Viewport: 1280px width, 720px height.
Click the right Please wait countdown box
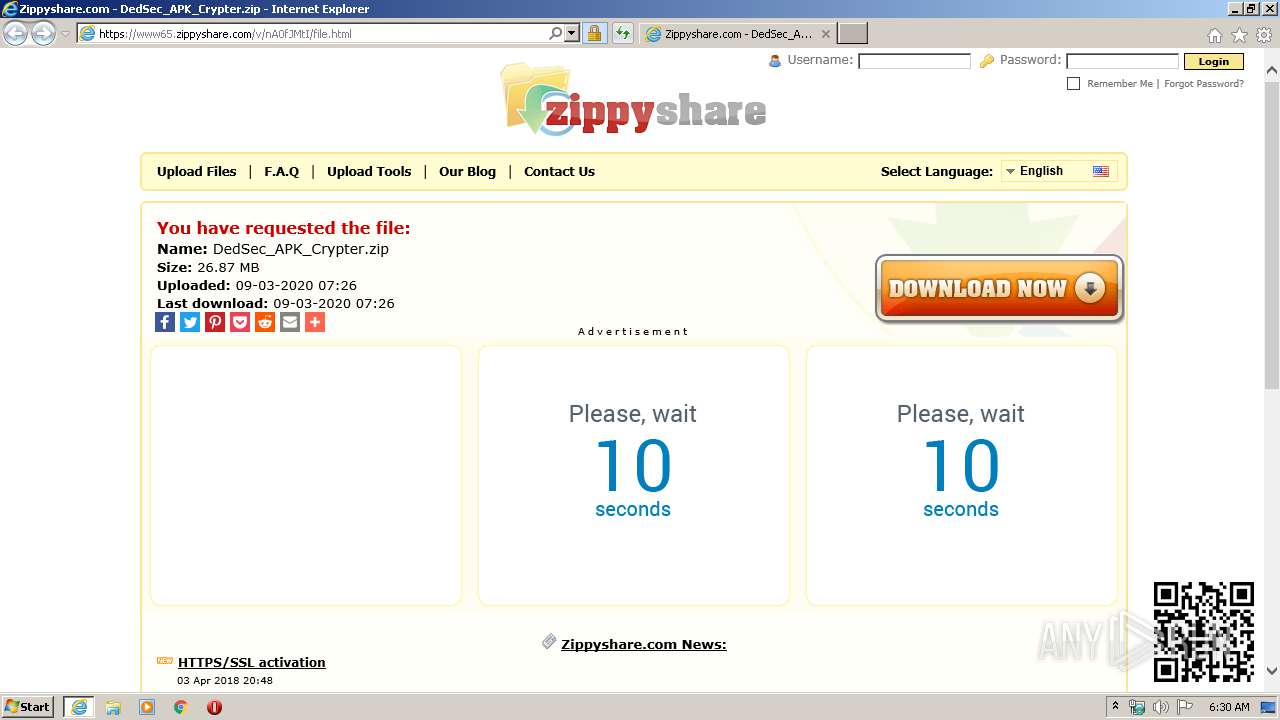(x=961, y=475)
